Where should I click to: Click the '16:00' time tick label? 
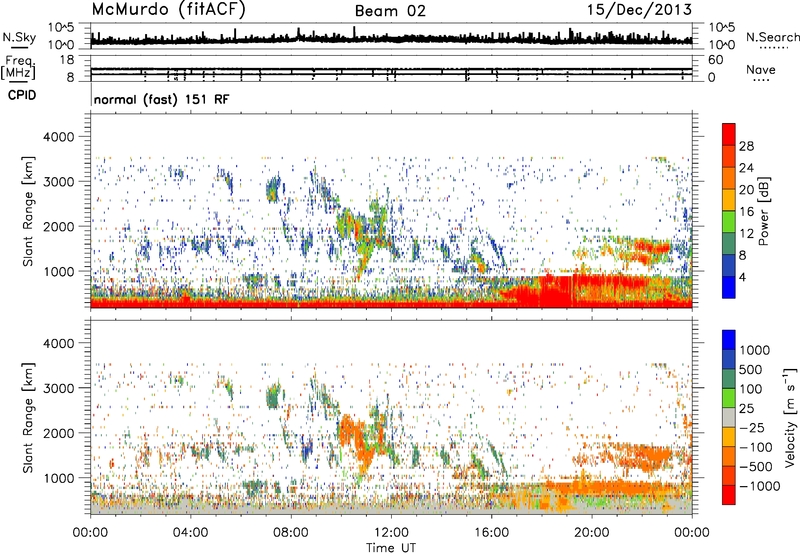pyautogui.click(x=491, y=533)
